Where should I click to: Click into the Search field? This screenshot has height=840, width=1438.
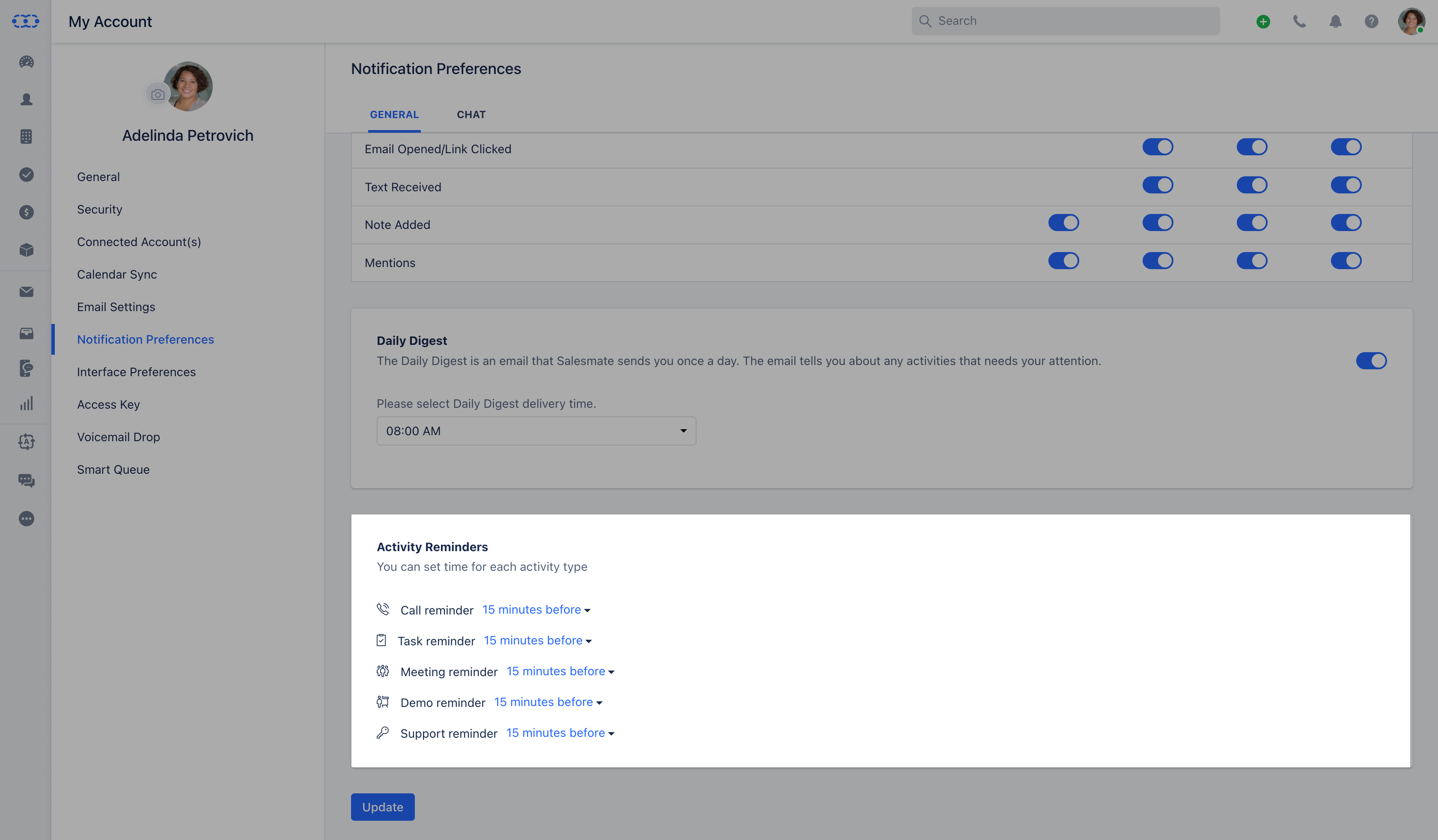coord(1066,21)
